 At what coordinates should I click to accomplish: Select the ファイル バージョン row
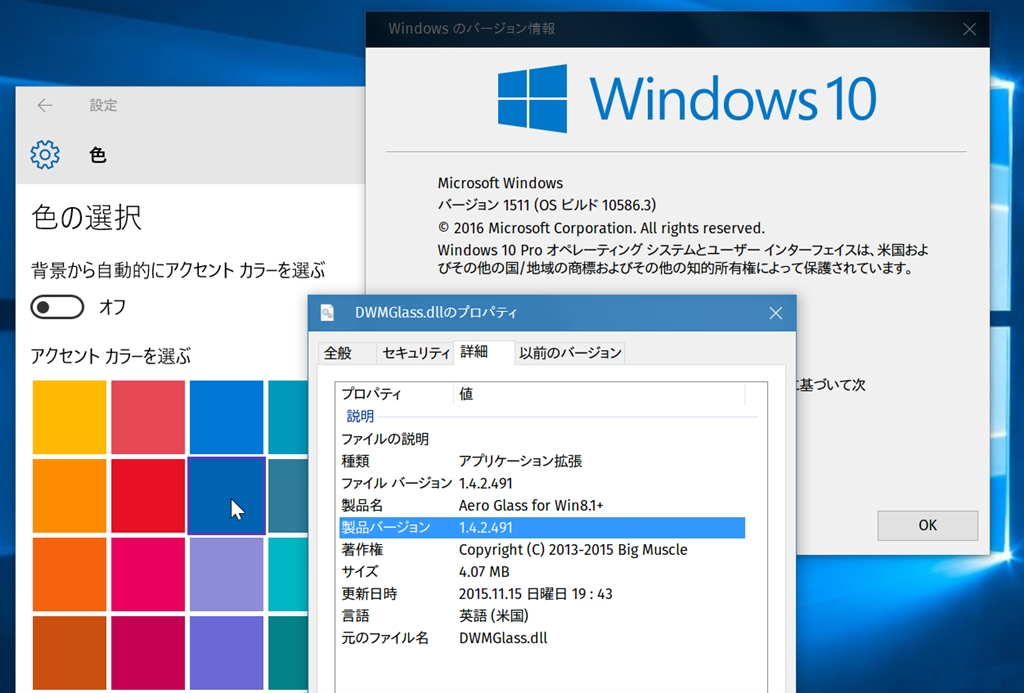[x=542, y=483]
